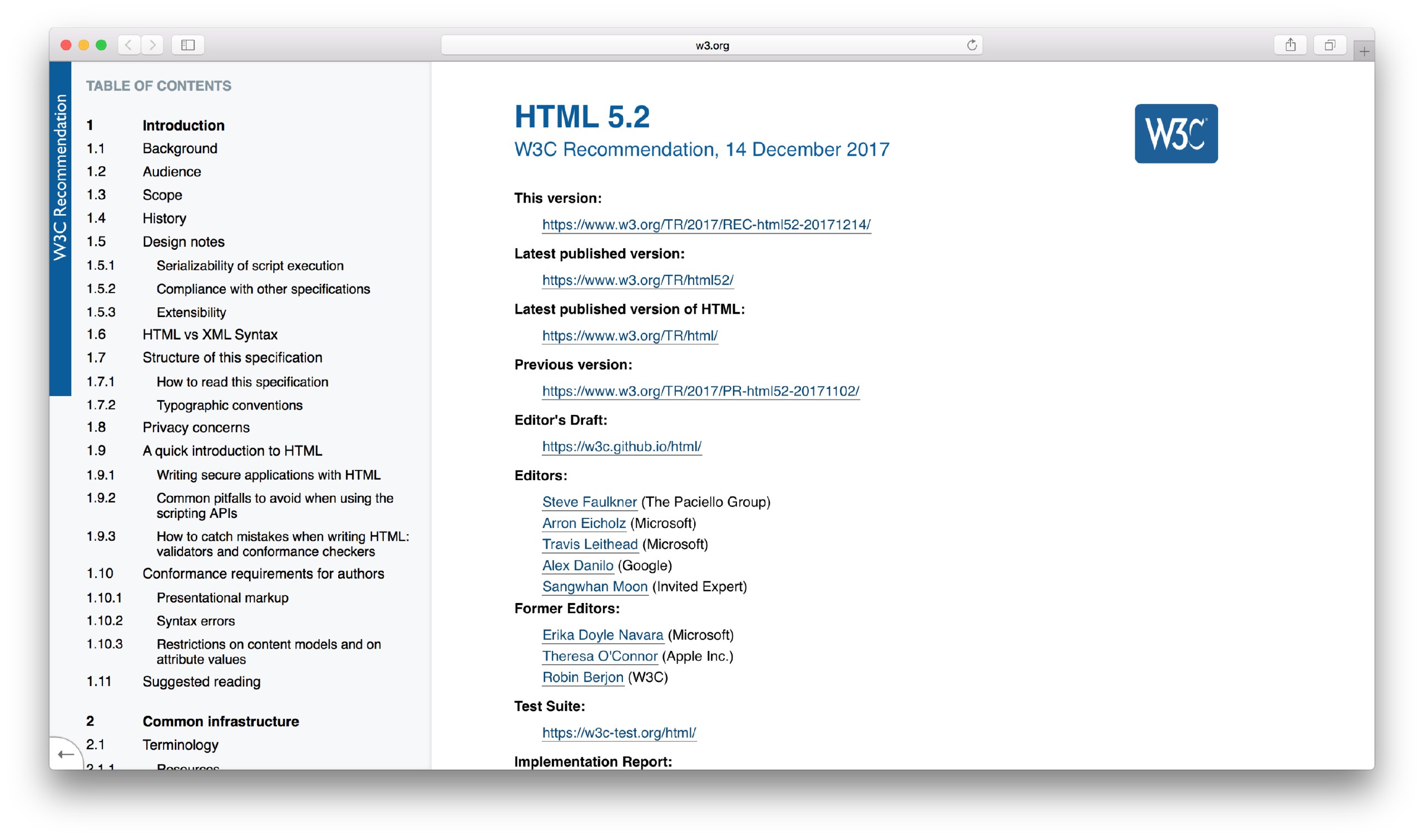This screenshot has width=1424, height=840.
Task: Click editor Travis Leithead's name
Action: point(590,545)
